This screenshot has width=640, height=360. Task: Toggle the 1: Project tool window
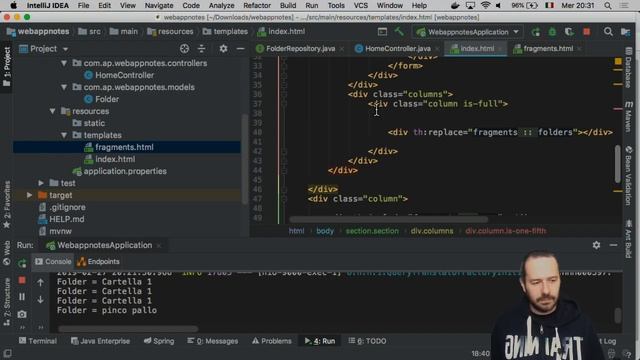click(7, 66)
